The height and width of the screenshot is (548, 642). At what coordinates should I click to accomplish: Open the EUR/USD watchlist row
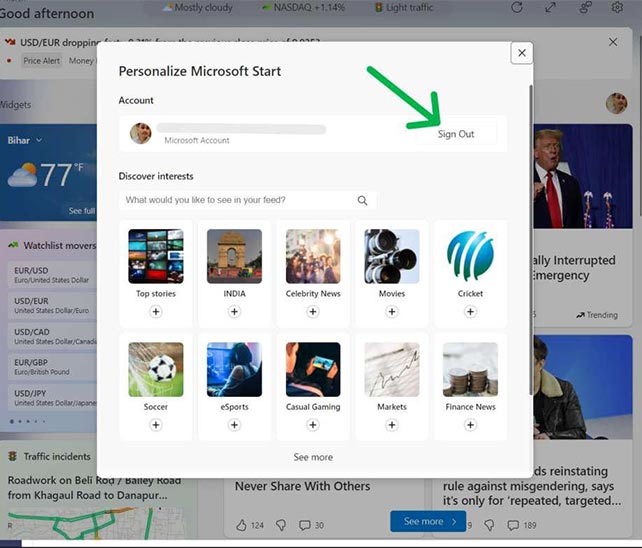coord(52,275)
